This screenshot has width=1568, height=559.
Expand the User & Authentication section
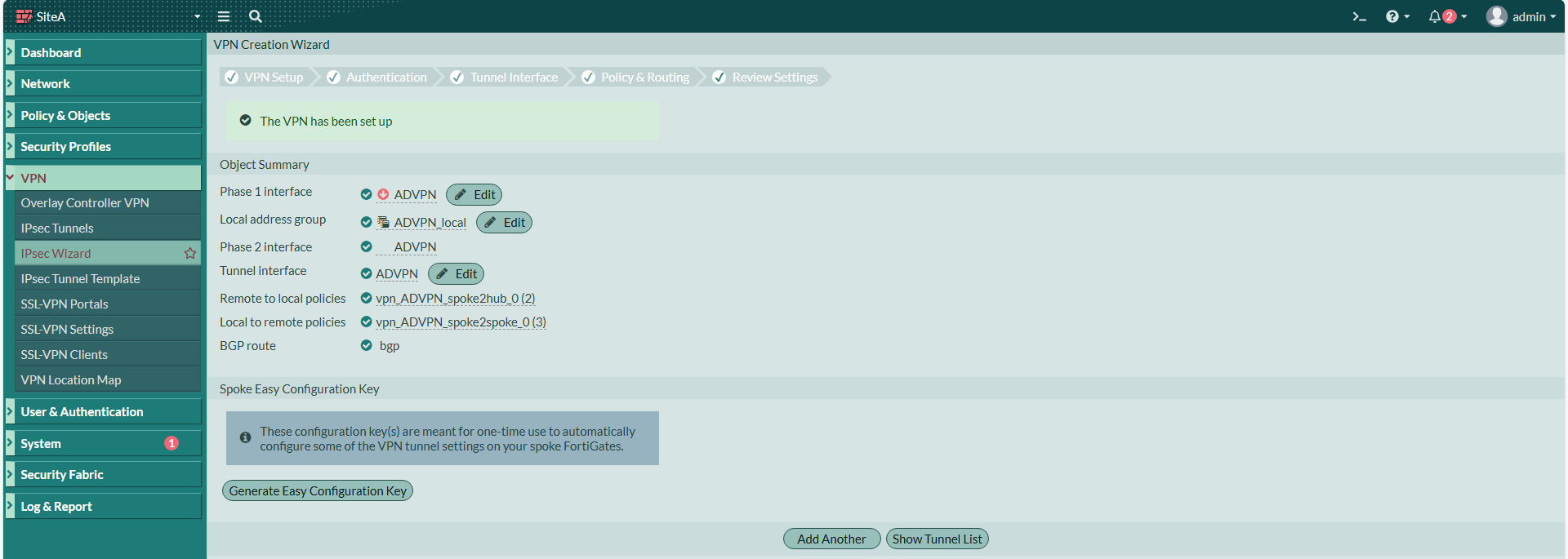point(103,411)
